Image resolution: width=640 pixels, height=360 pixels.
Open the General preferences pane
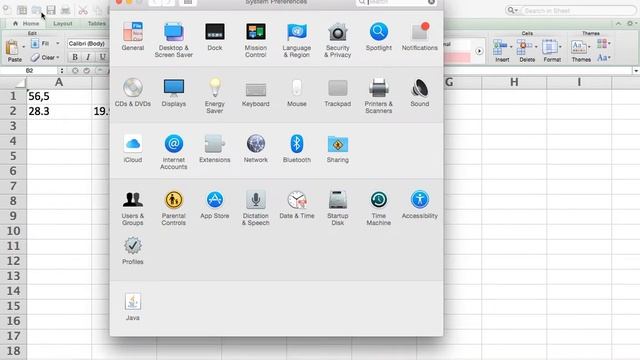click(133, 37)
